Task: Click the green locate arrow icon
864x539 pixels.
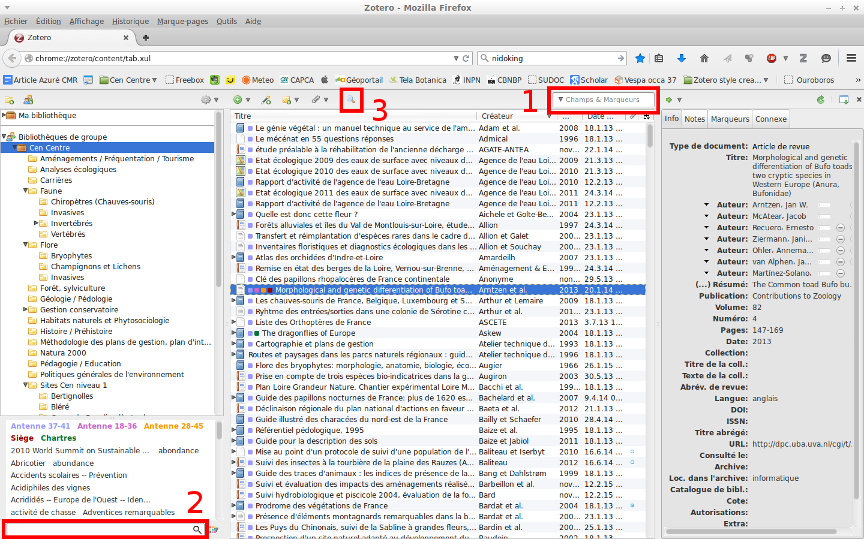Action: click(669, 100)
